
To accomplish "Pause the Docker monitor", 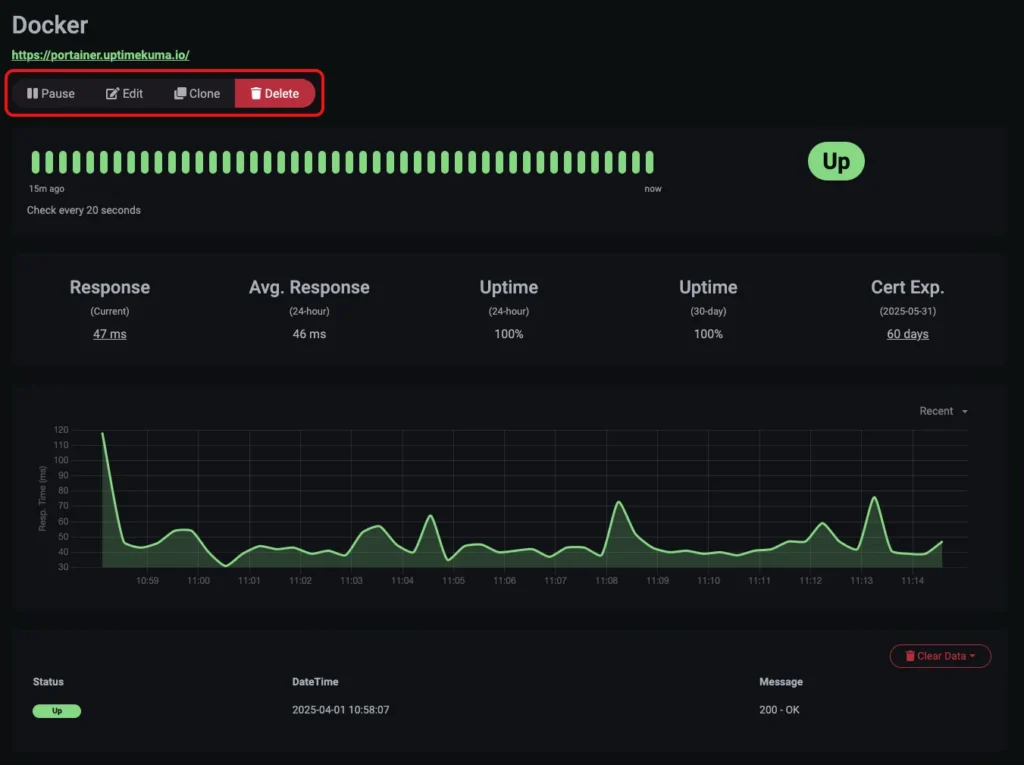I will point(51,93).
